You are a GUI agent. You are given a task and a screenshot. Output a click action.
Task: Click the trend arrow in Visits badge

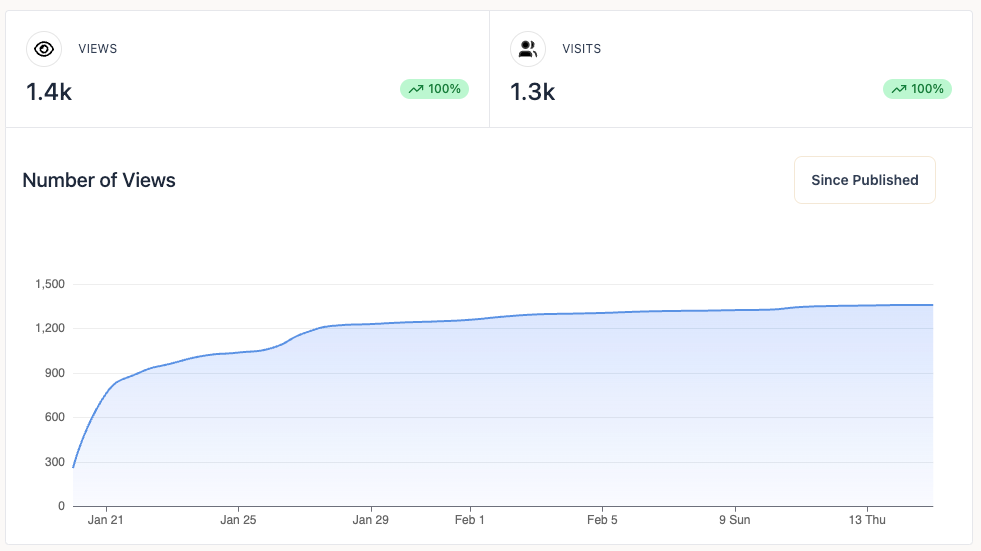tap(898, 89)
